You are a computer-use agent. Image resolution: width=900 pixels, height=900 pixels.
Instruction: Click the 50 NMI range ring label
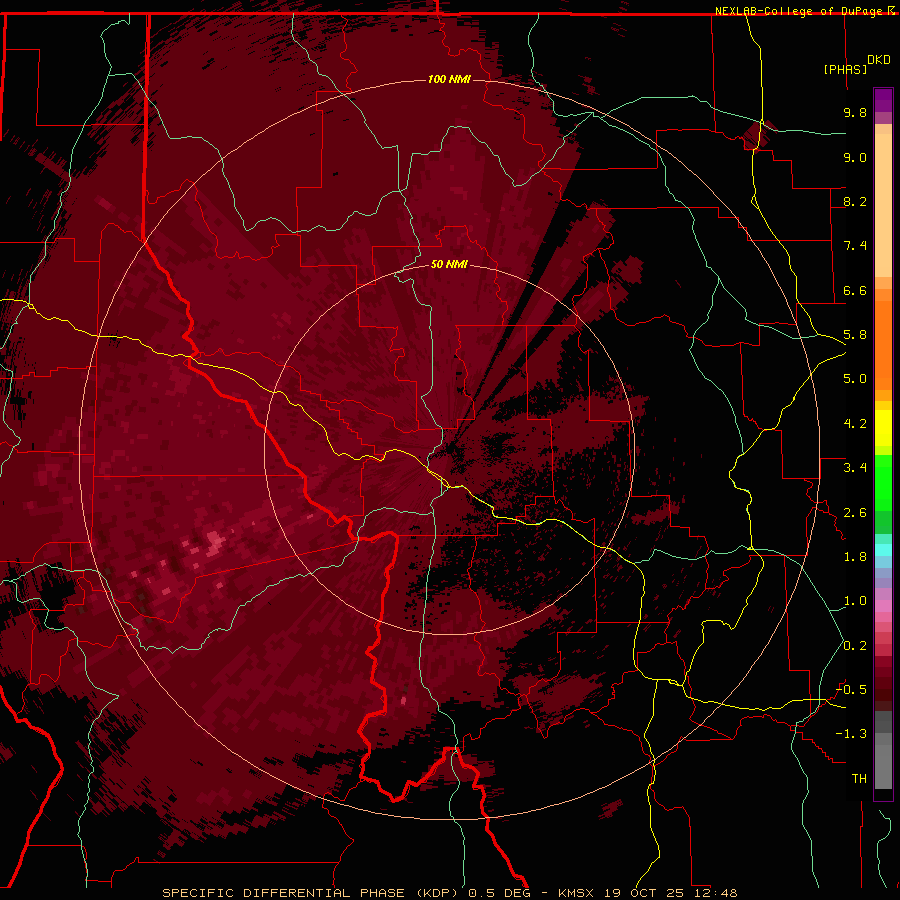point(449,264)
